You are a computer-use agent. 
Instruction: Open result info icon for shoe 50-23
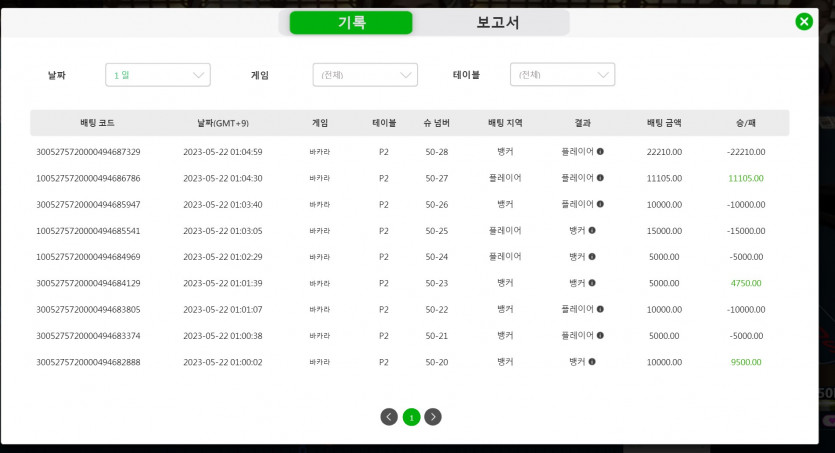click(x=592, y=283)
